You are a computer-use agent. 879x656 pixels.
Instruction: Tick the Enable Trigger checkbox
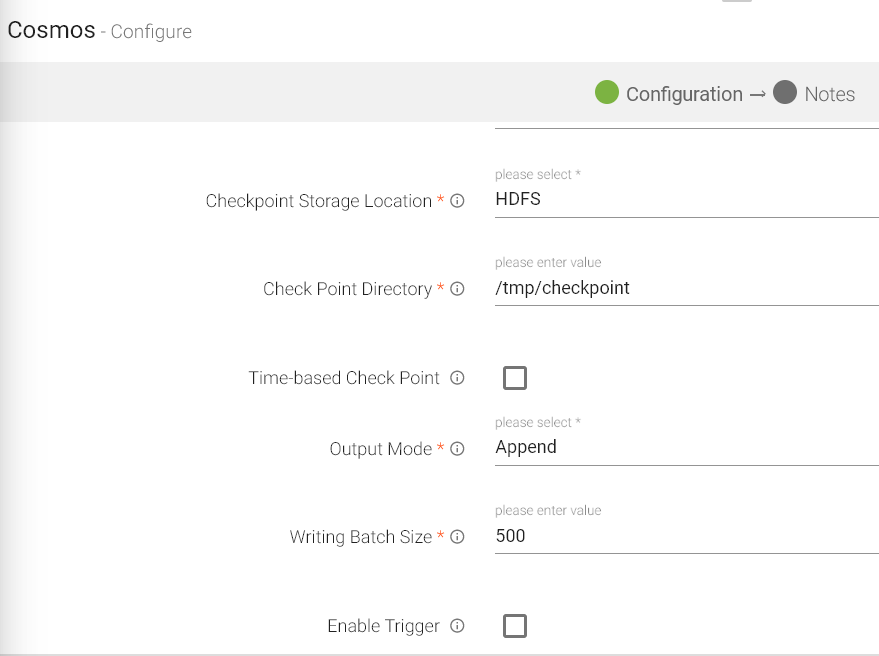pyautogui.click(x=515, y=626)
